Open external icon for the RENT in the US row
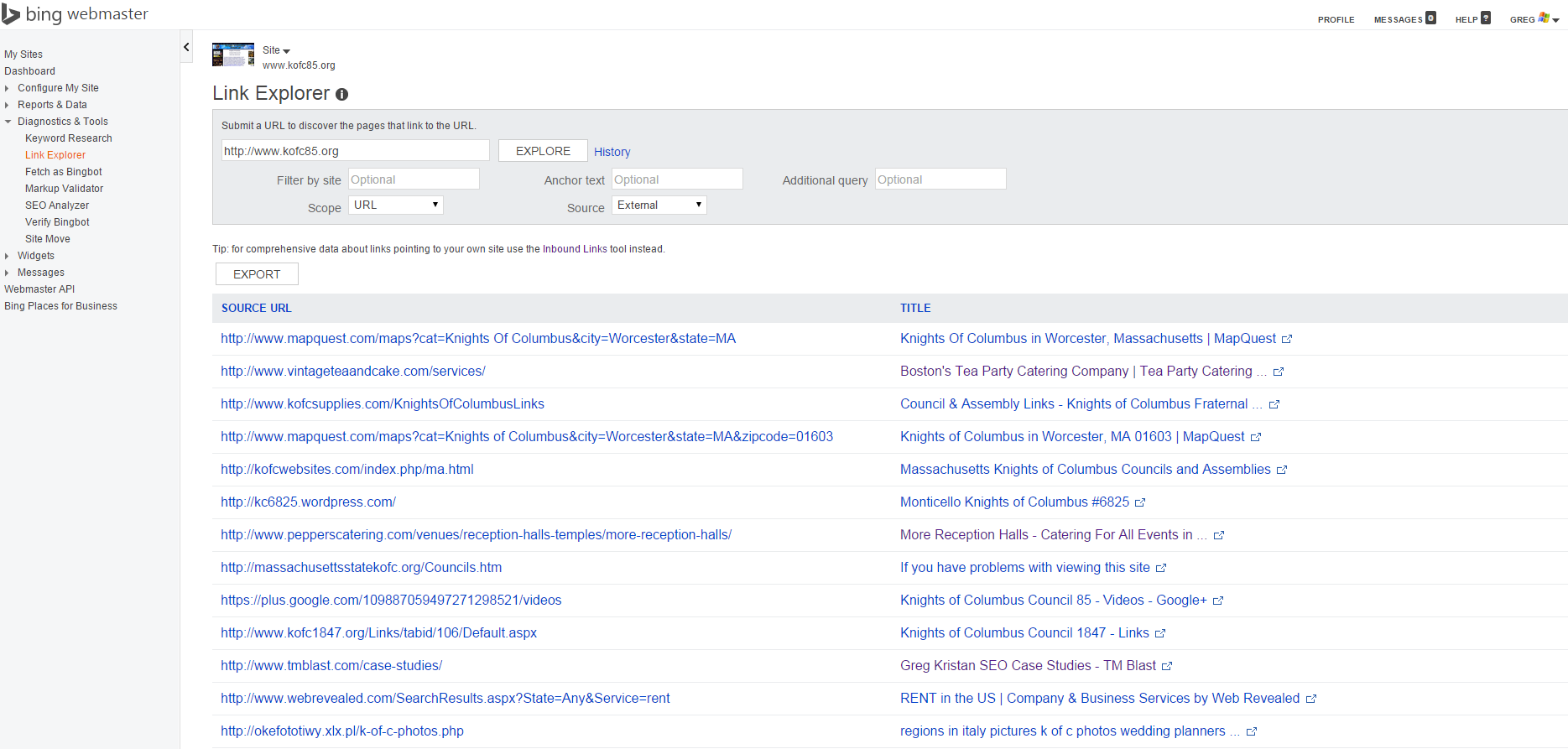Screen dimensions: 1568x749 [x=1311, y=699]
